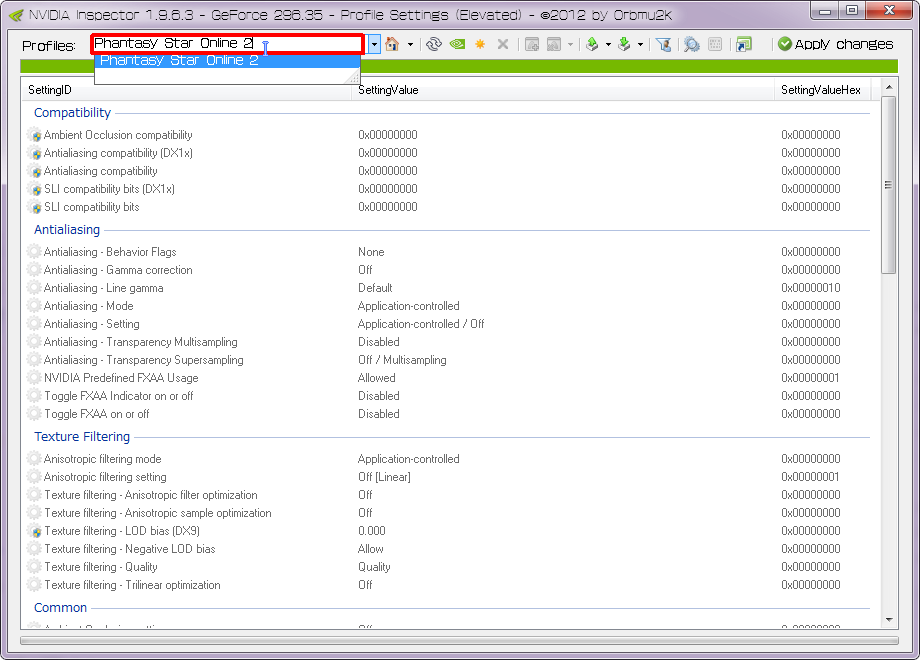Click gear icon beside Toggle FXAA on or off
Image resolution: width=920 pixels, height=660 pixels.
pos(35,414)
